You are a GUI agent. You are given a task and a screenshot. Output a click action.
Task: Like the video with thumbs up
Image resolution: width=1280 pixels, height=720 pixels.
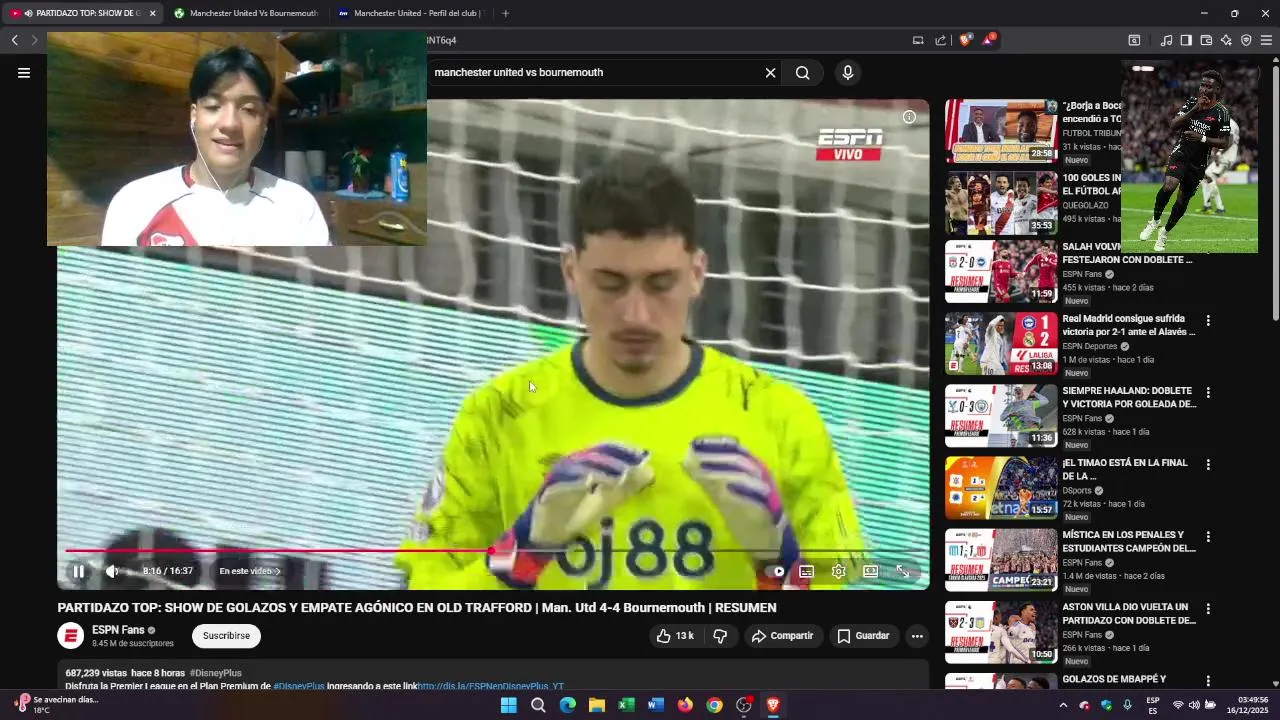(675, 636)
